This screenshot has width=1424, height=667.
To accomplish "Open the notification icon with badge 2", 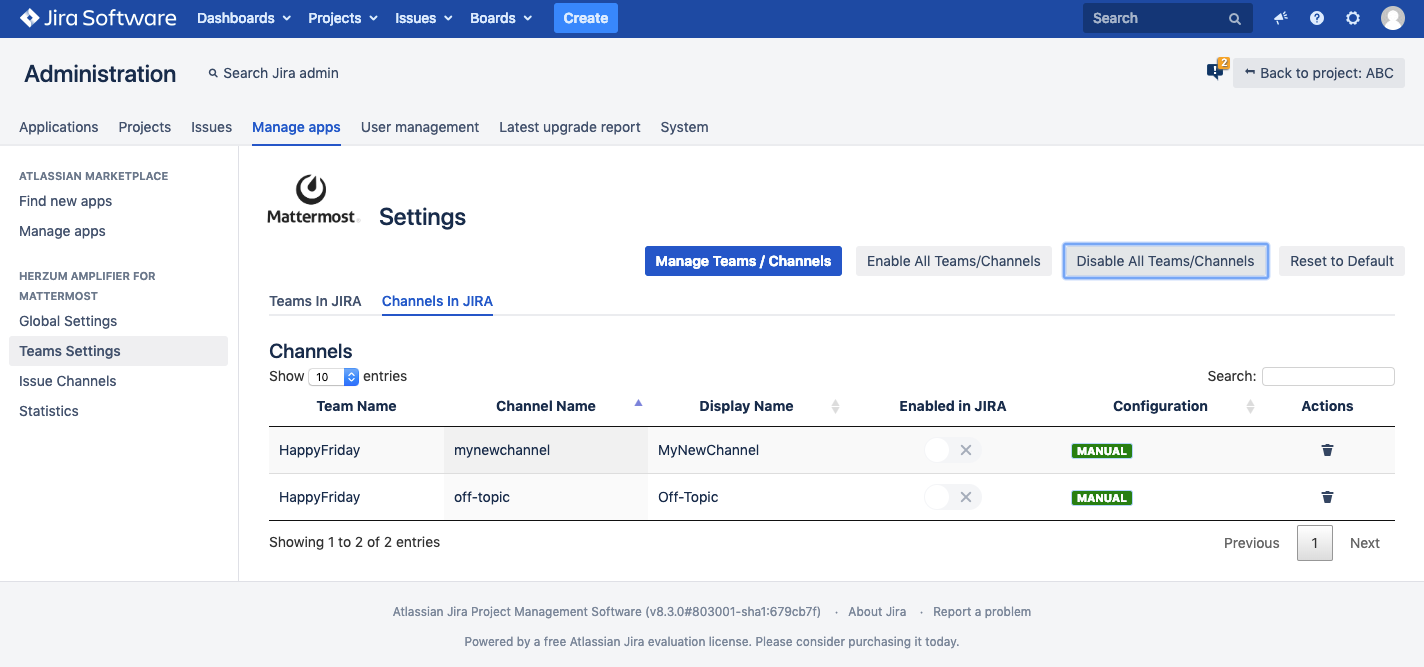I will [1216, 71].
